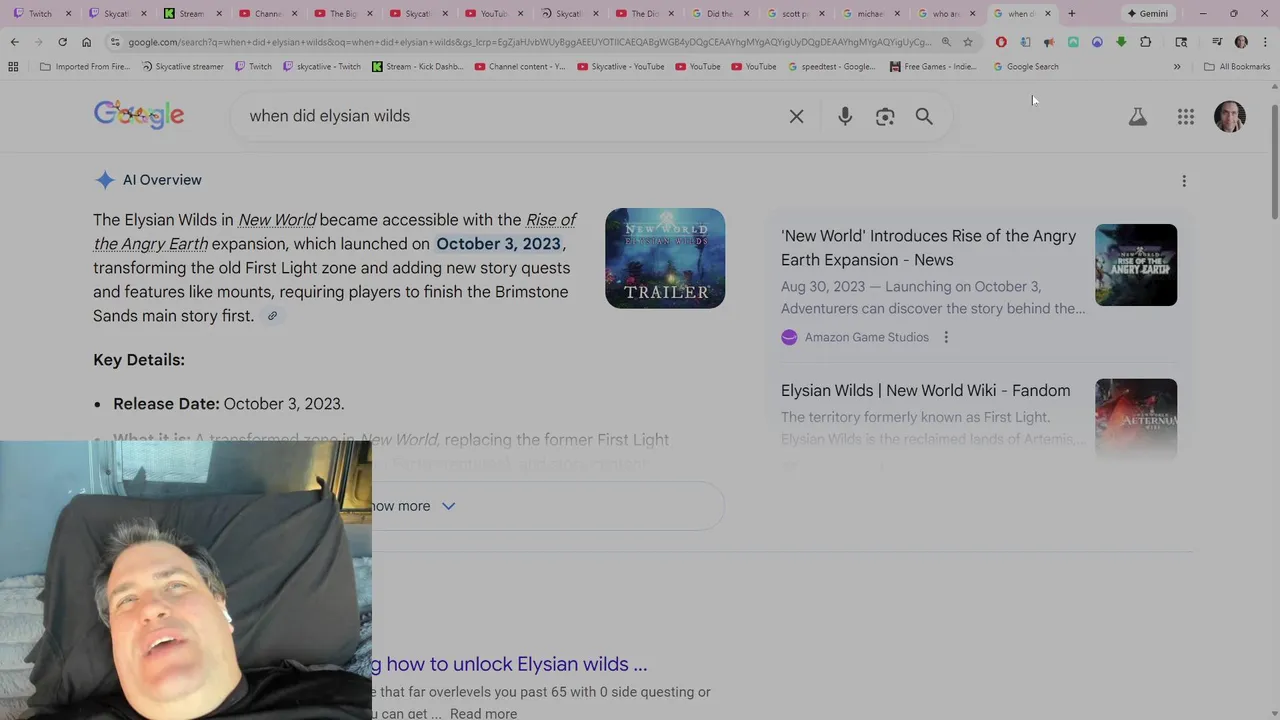1280x720 pixels.
Task: Open All Bookmarks folder
Action: tap(1237, 67)
